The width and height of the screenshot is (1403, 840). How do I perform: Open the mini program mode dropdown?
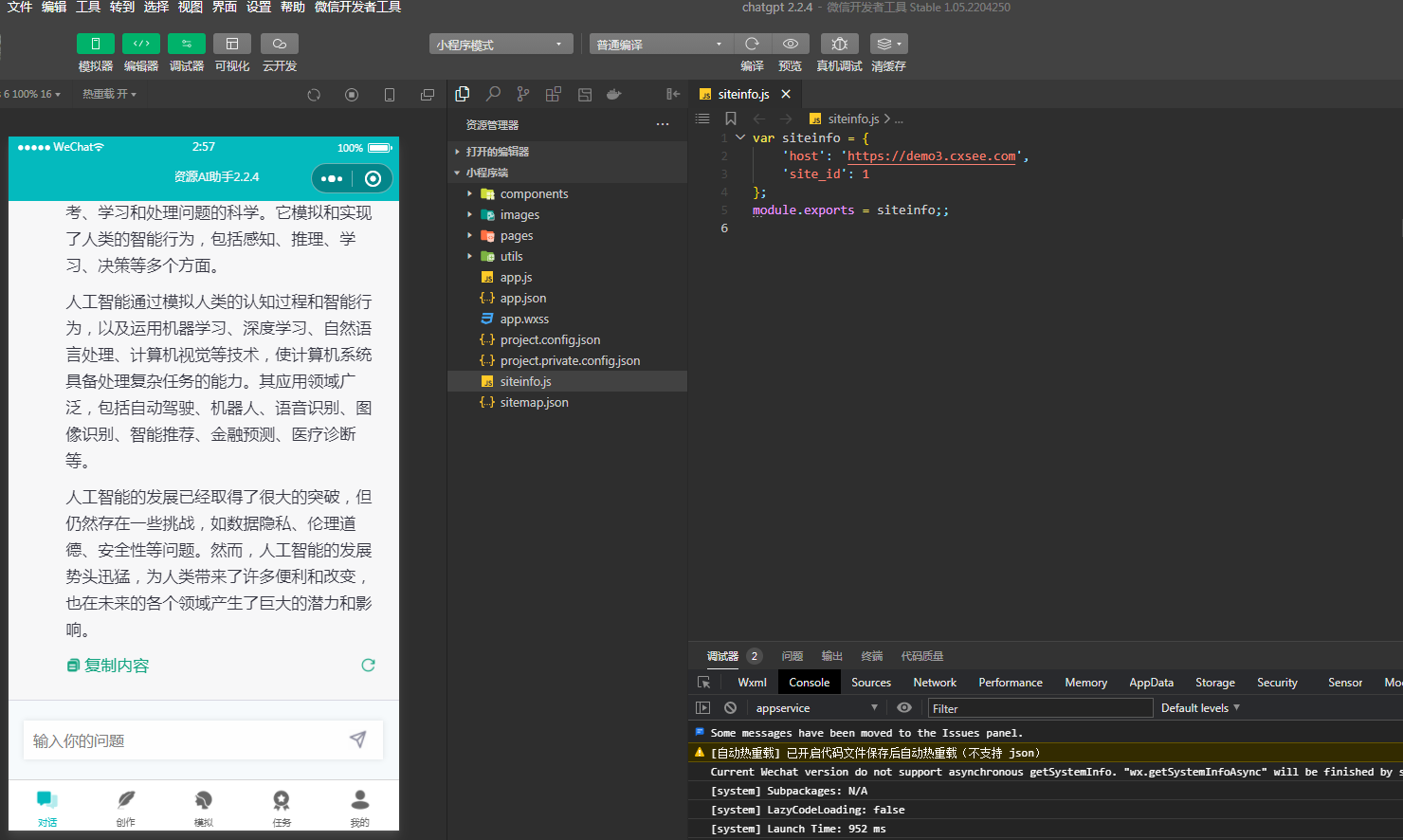click(501, 44)
